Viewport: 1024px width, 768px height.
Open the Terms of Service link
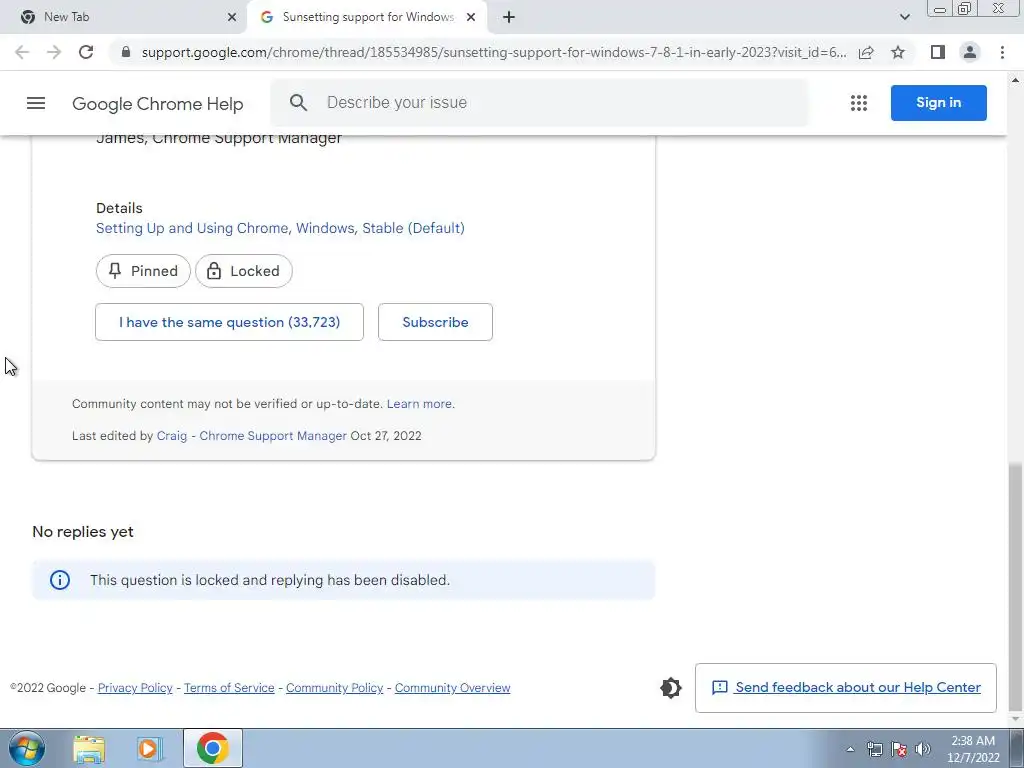(229, 688)
